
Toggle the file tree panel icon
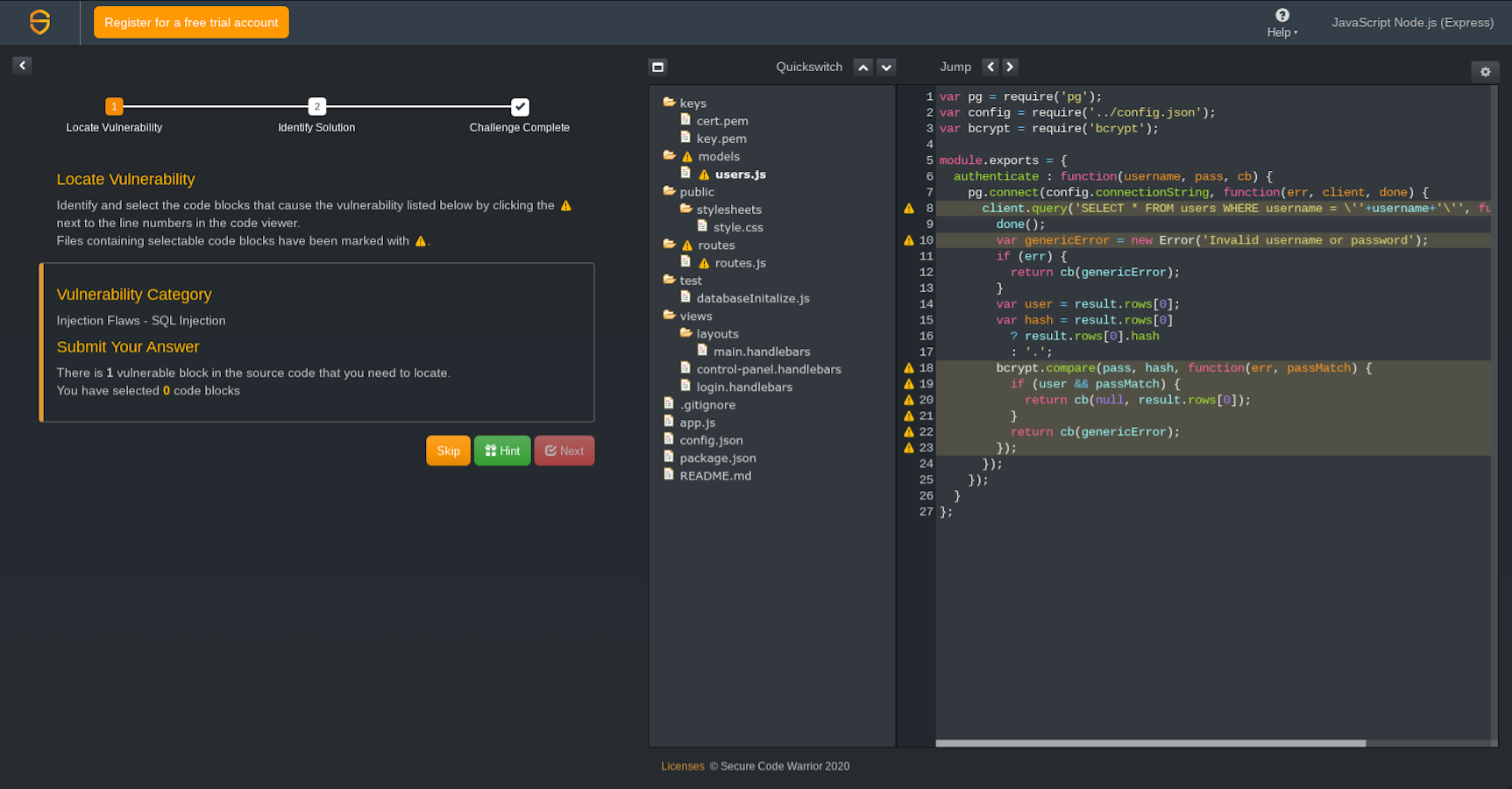(x=658, y=67)
